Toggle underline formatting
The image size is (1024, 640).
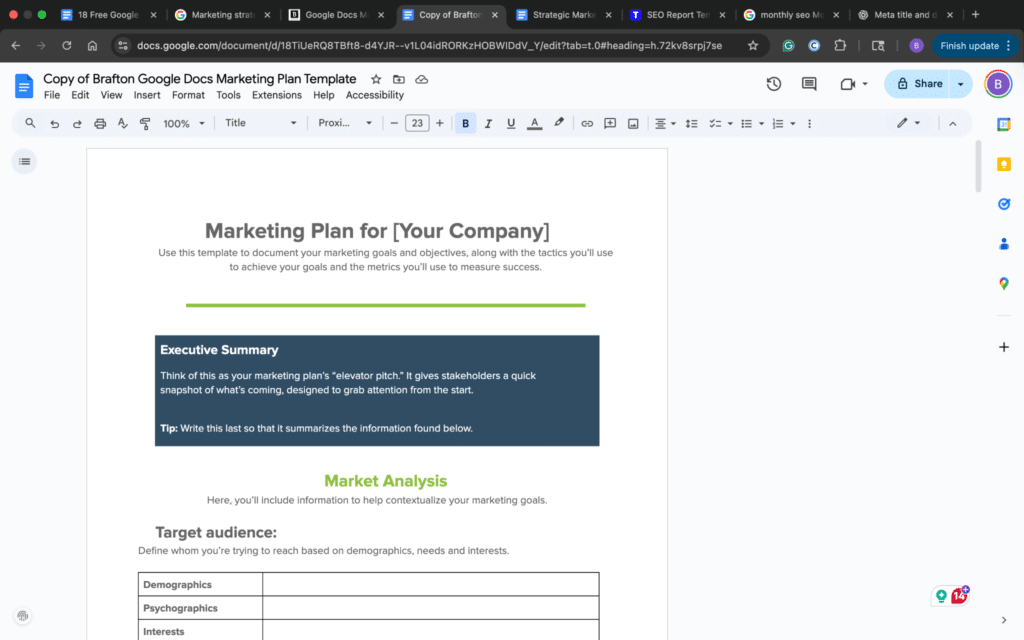point(511,122)
